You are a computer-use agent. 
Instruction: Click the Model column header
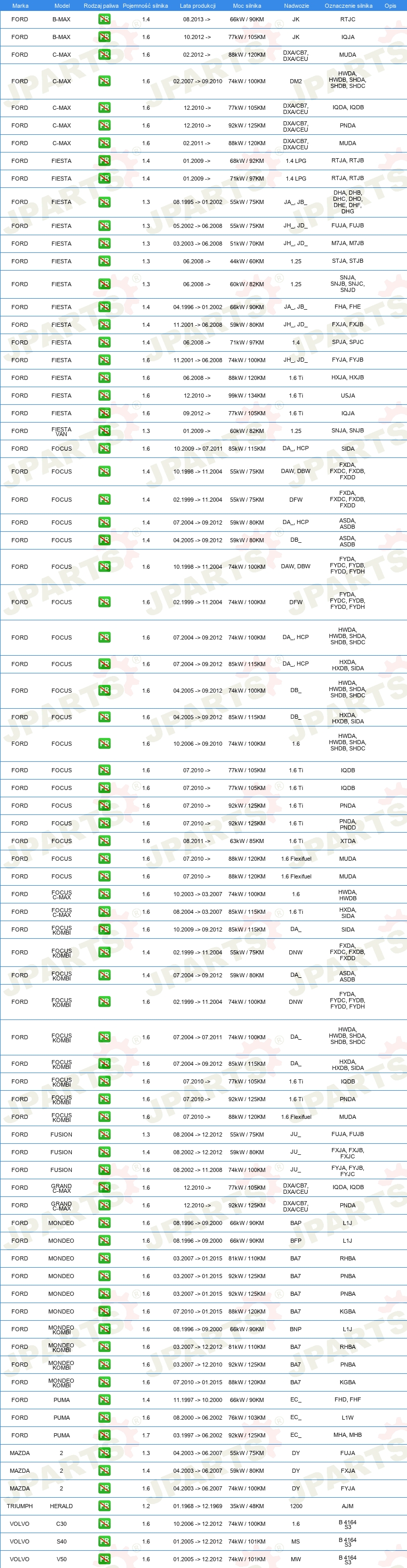[x=62, y=6]
